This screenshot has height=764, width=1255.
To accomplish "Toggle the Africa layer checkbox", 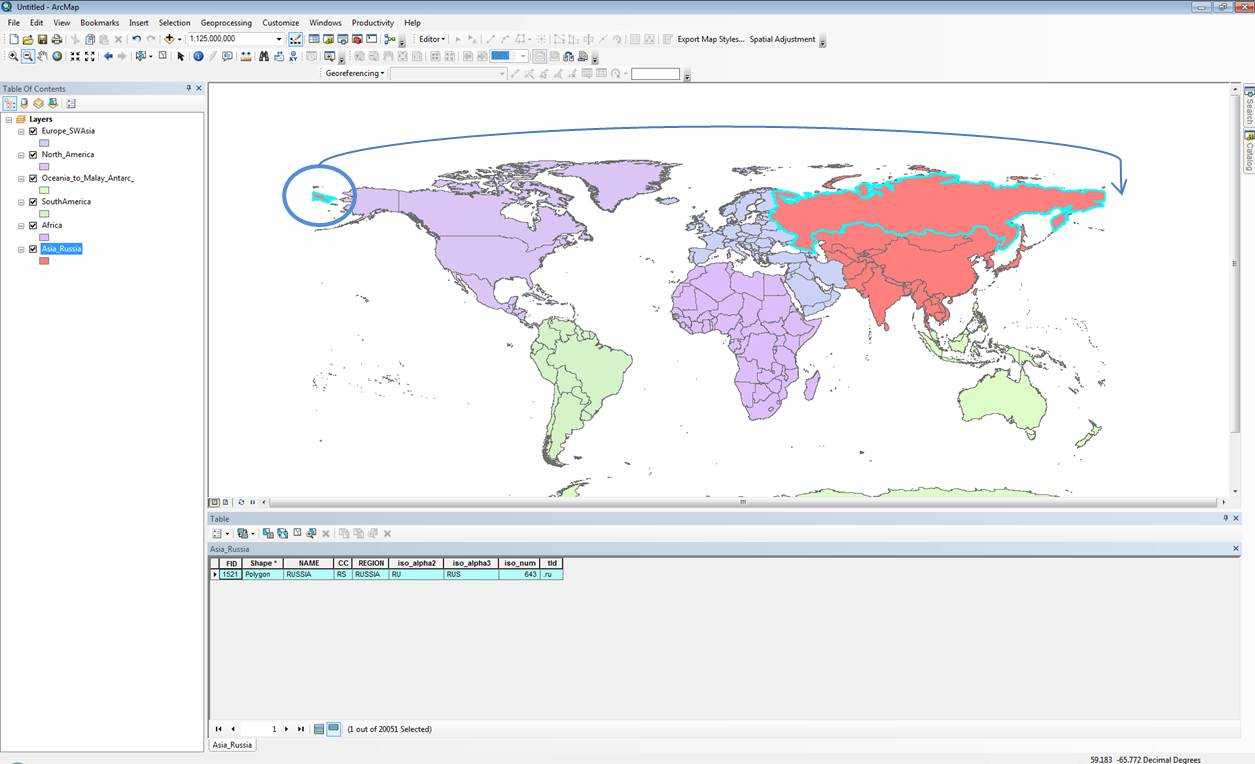I will (x=33, y=225).
